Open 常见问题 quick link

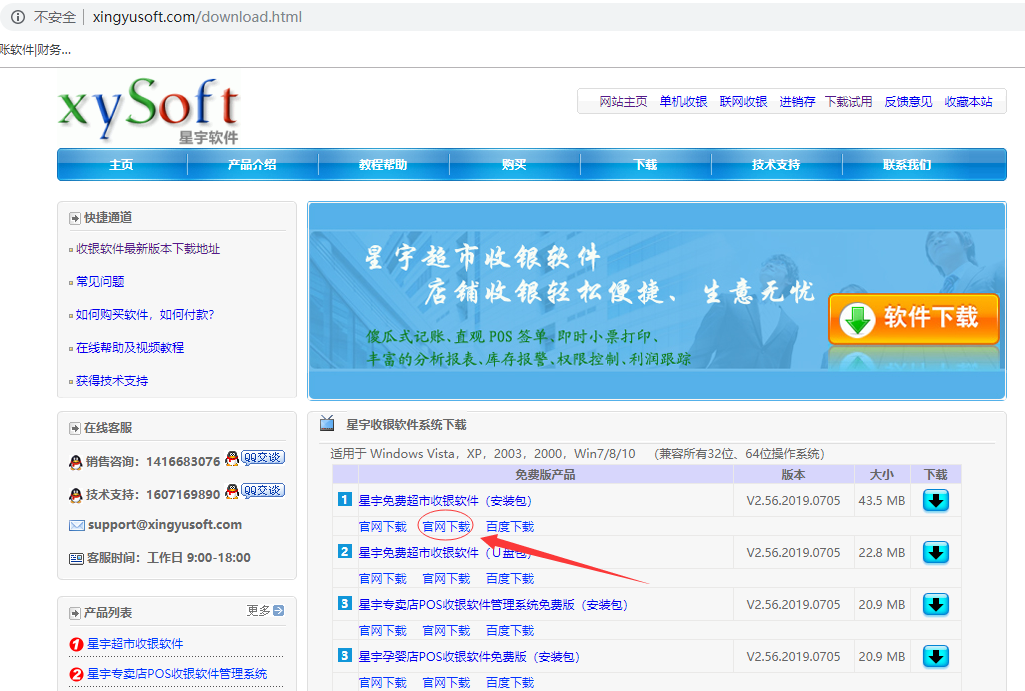[x=100, y=281]
